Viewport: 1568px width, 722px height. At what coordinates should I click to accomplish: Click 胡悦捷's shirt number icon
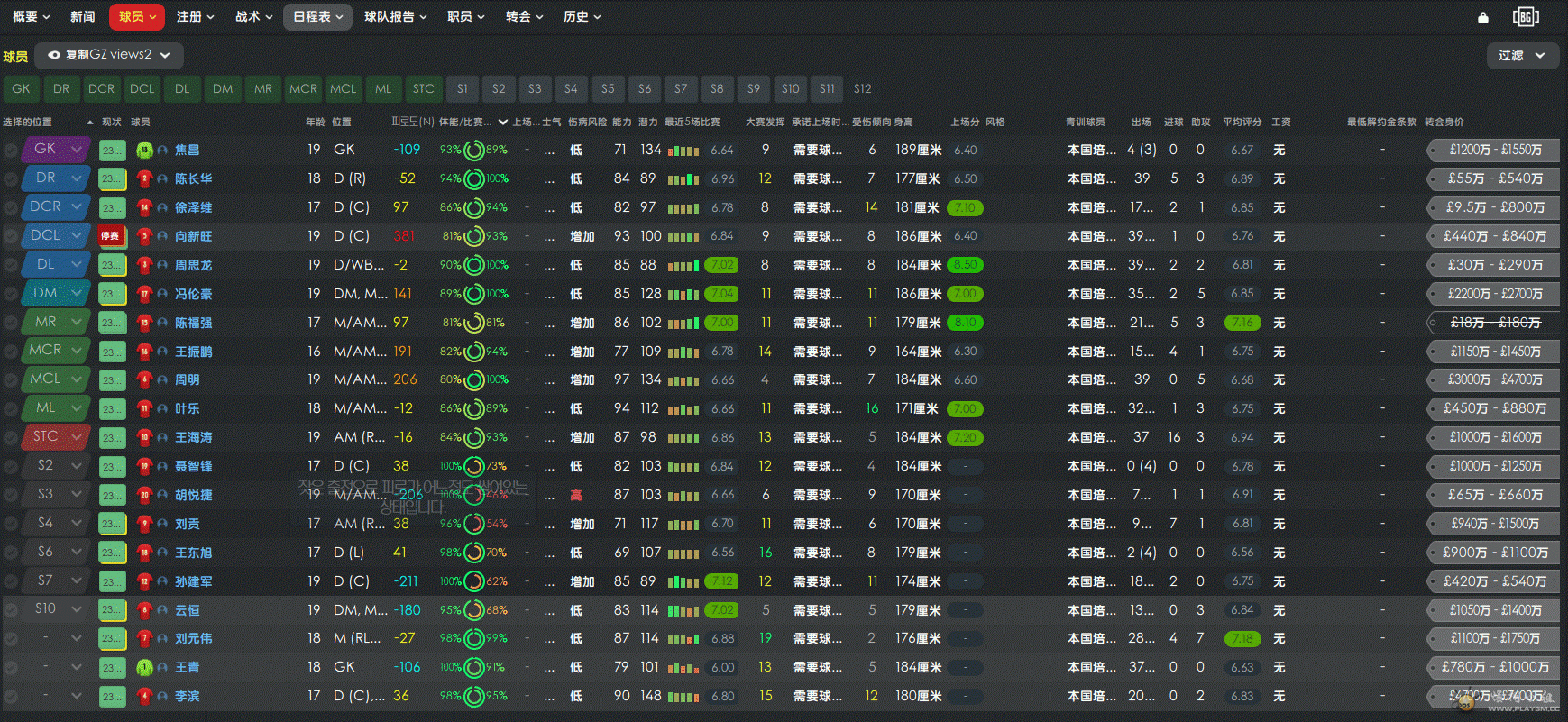pos(144,496)
